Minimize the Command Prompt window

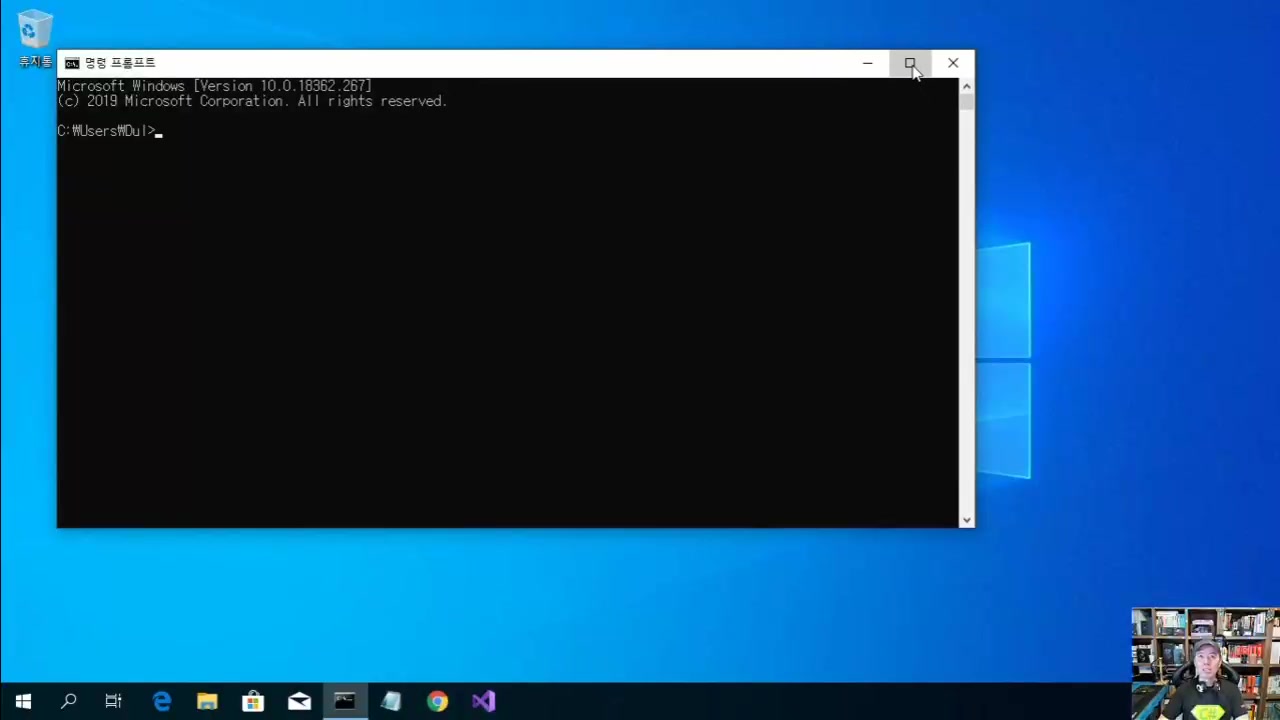coord(867,63)
